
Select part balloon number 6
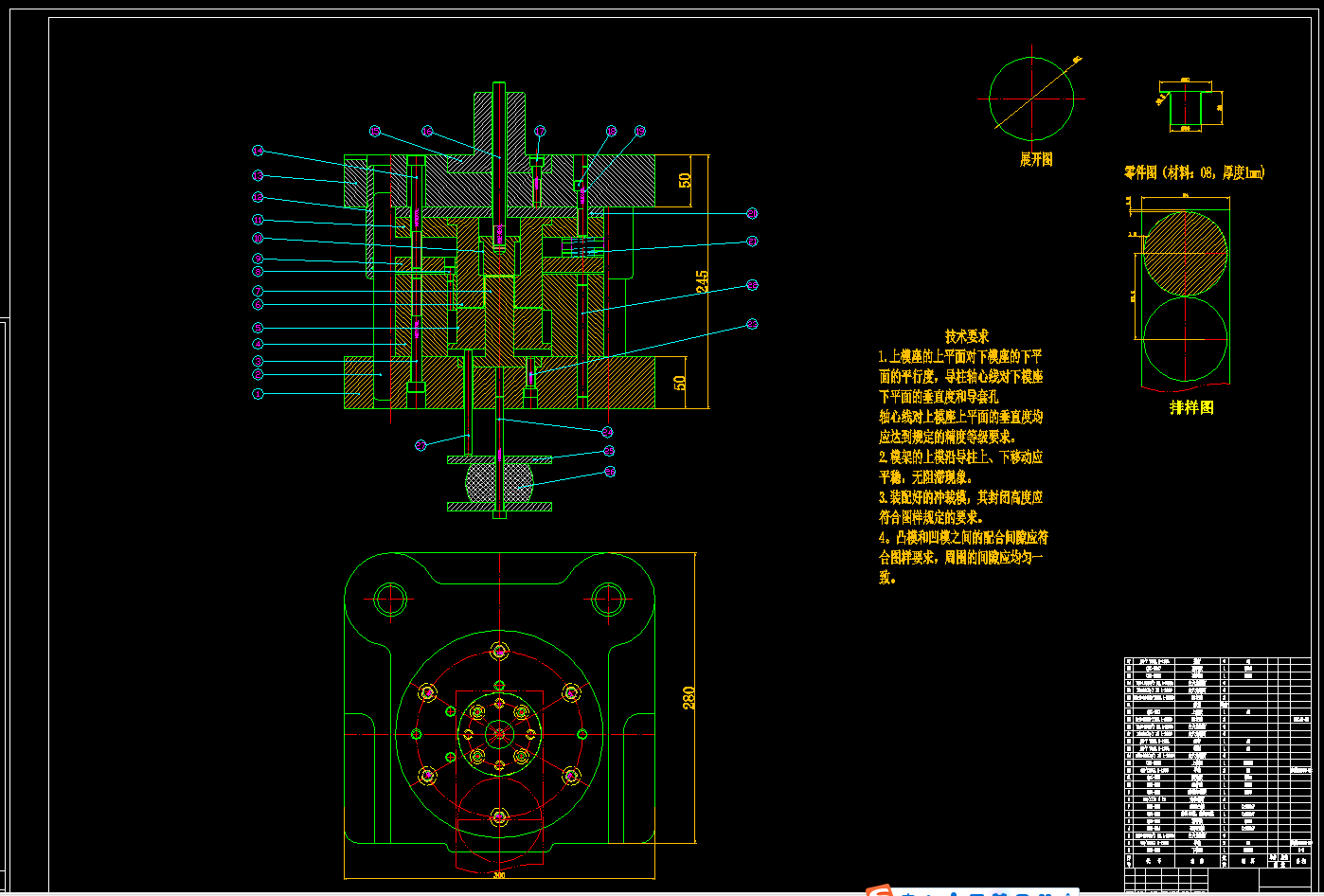[x=258, y=304]
